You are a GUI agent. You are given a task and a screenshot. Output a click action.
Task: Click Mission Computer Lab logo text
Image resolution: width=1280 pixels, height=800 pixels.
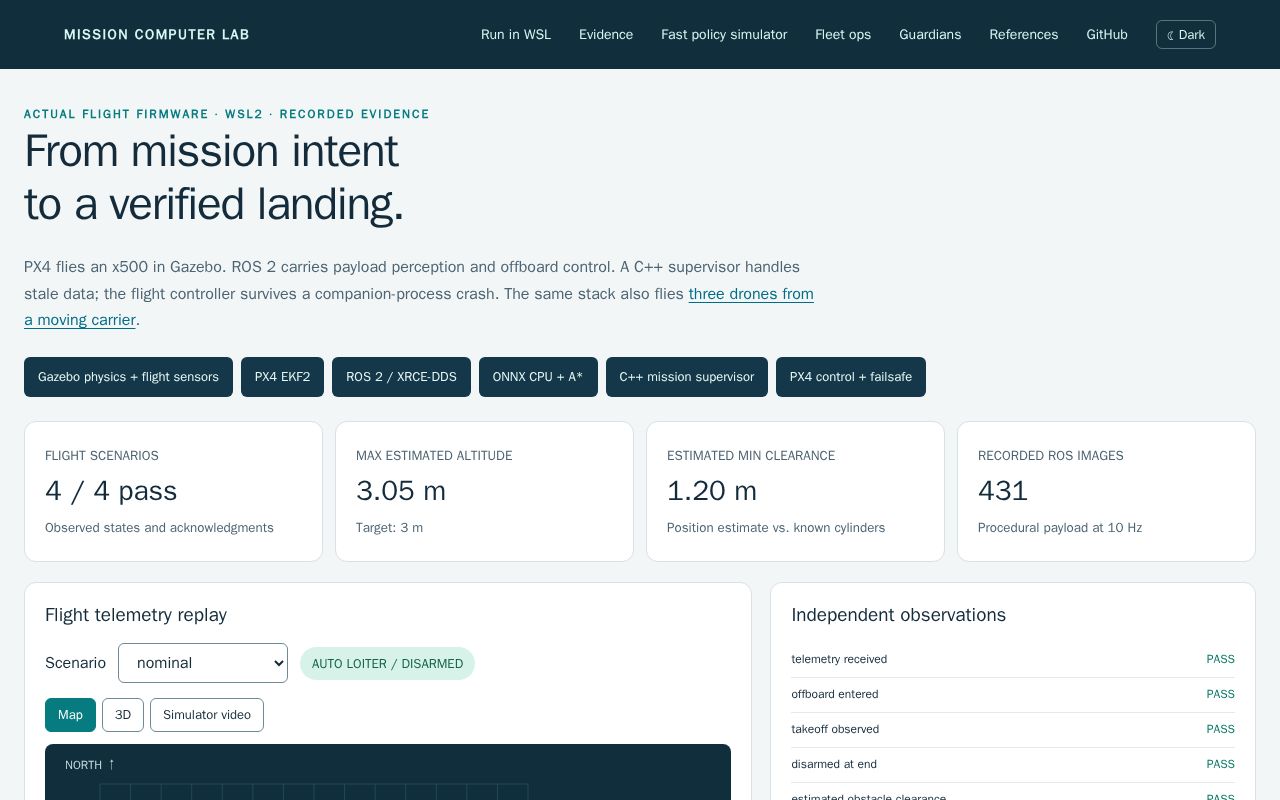[157, 34]
